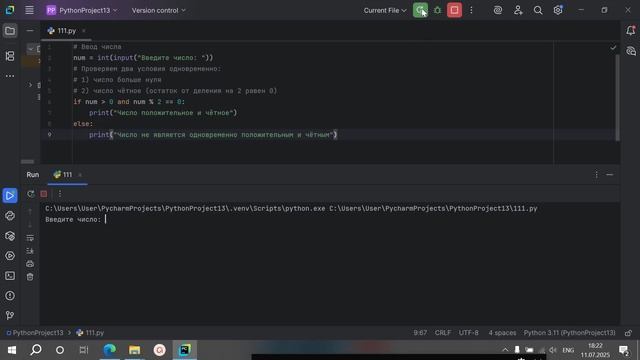640x360 pixels.
Task: Open File Explorer from the taskbar
Action: pyautogui.click(x=134, y=350)
